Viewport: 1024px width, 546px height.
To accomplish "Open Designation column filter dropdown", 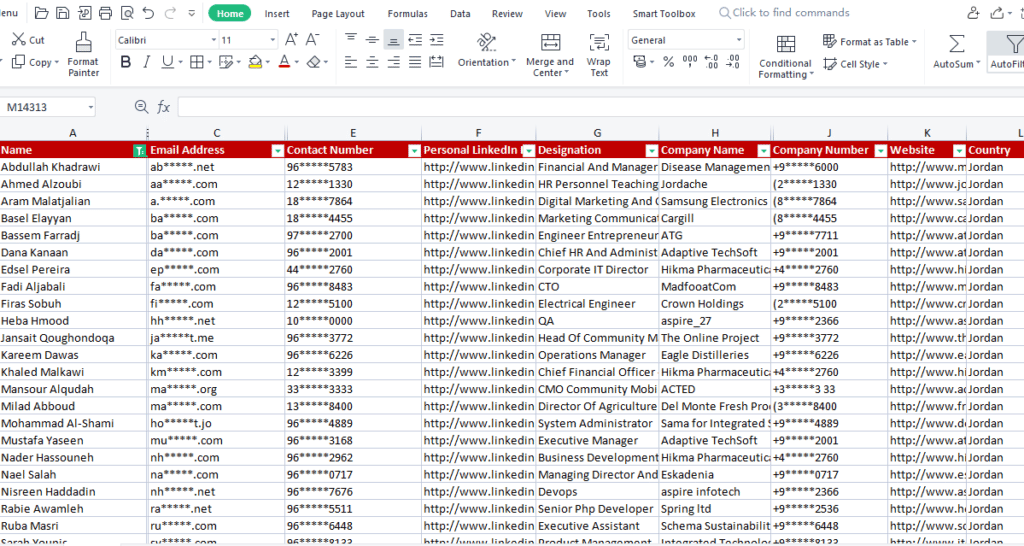I will pos(652,151).
